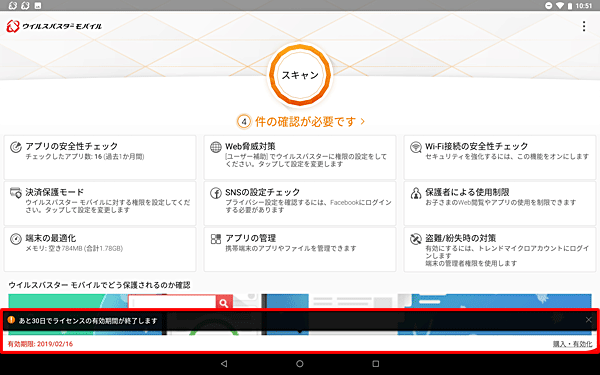This screenshot has height=375, width=600.
Task: Click the アプリの安全性チェック icon
Action: [x=16, y=147]
